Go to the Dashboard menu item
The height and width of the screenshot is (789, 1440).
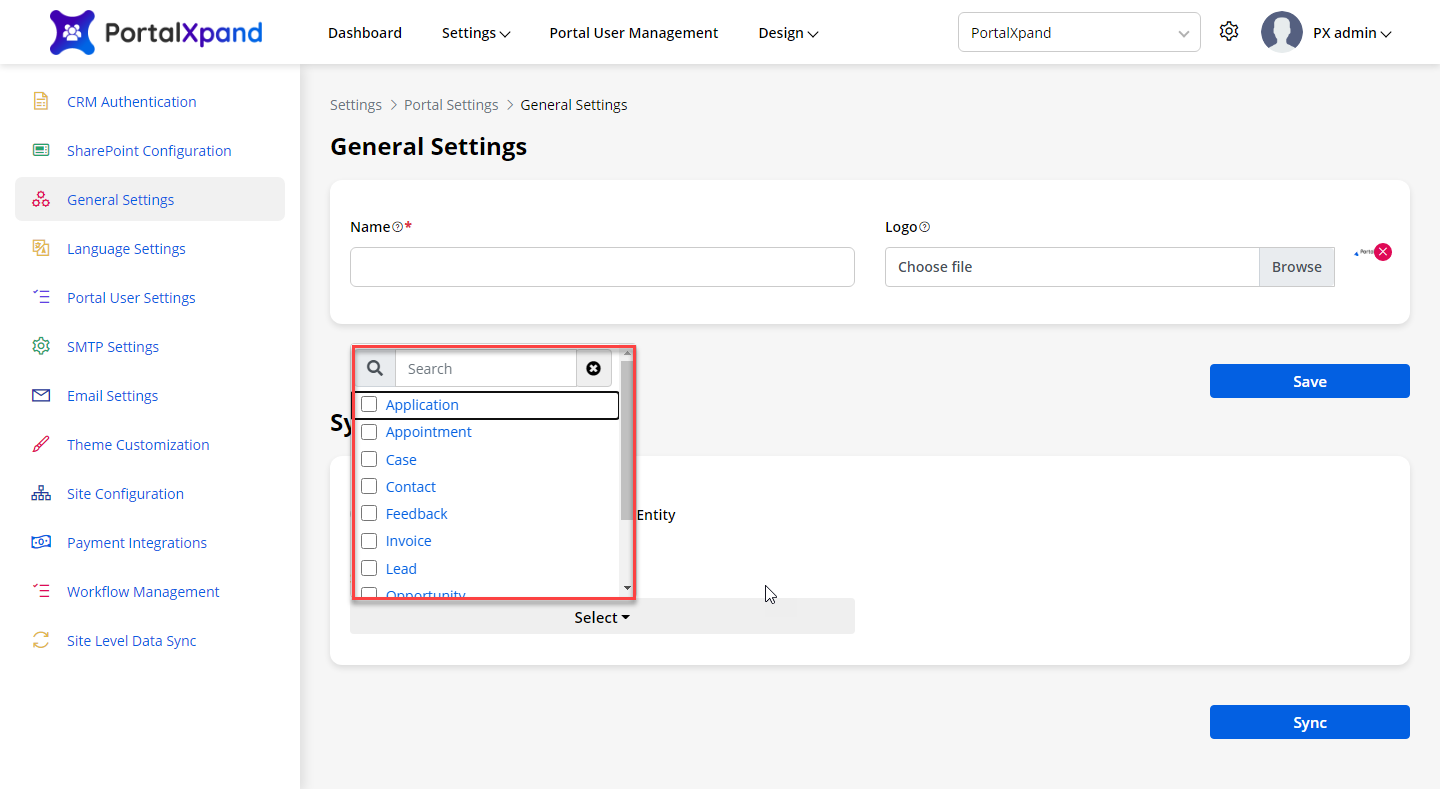click(365, 33)
